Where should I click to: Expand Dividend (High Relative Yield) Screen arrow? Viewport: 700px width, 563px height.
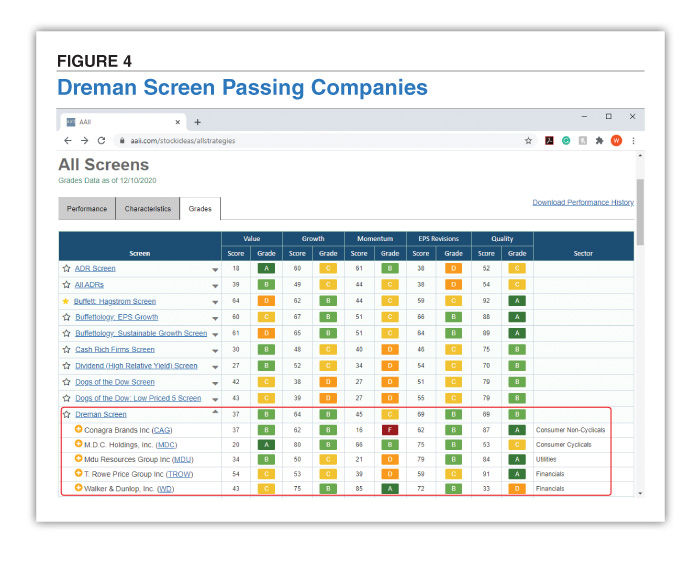(x=215, y=367)
